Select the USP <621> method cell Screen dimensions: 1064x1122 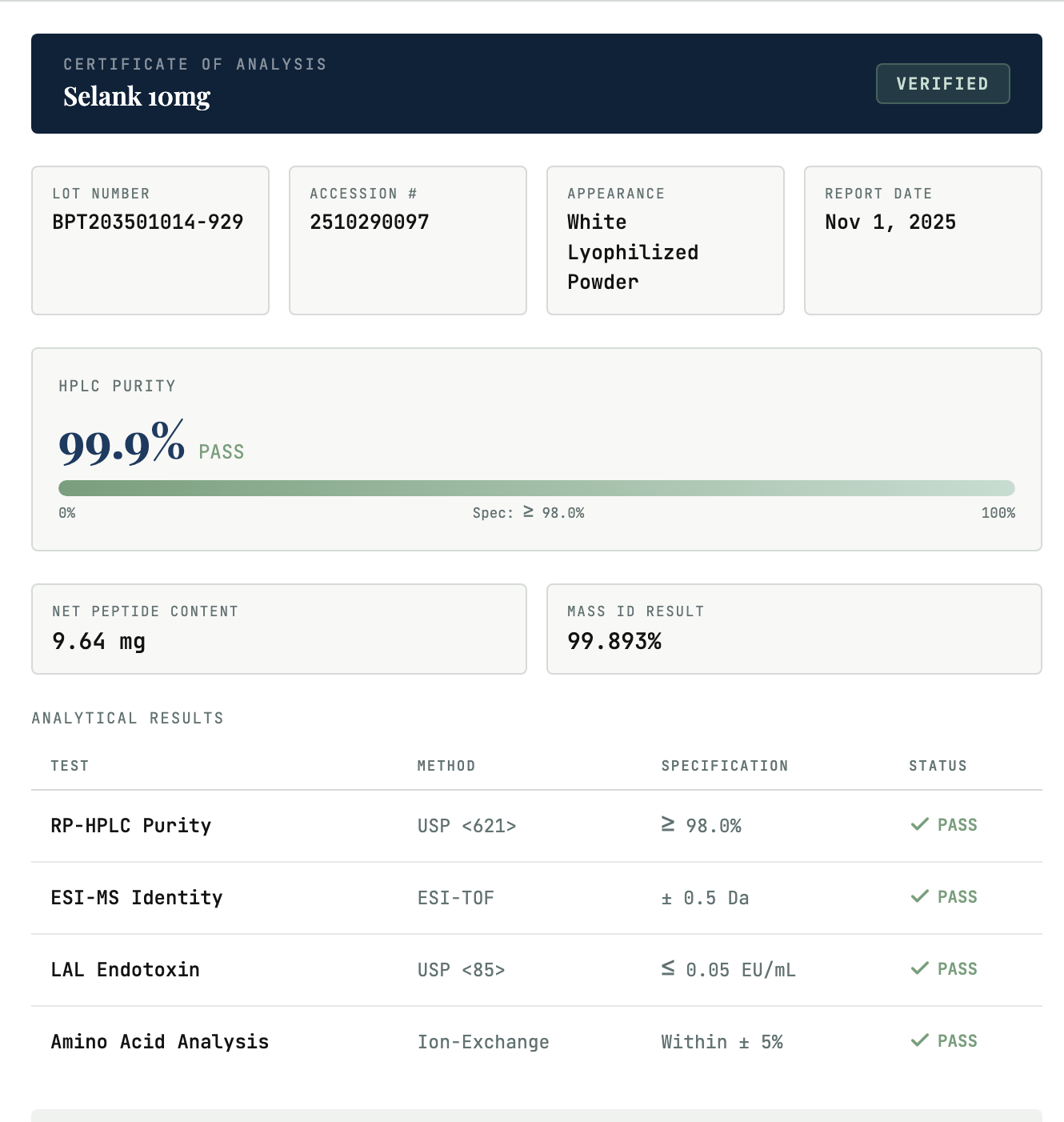pyautogui.click(x=467, y=826)
